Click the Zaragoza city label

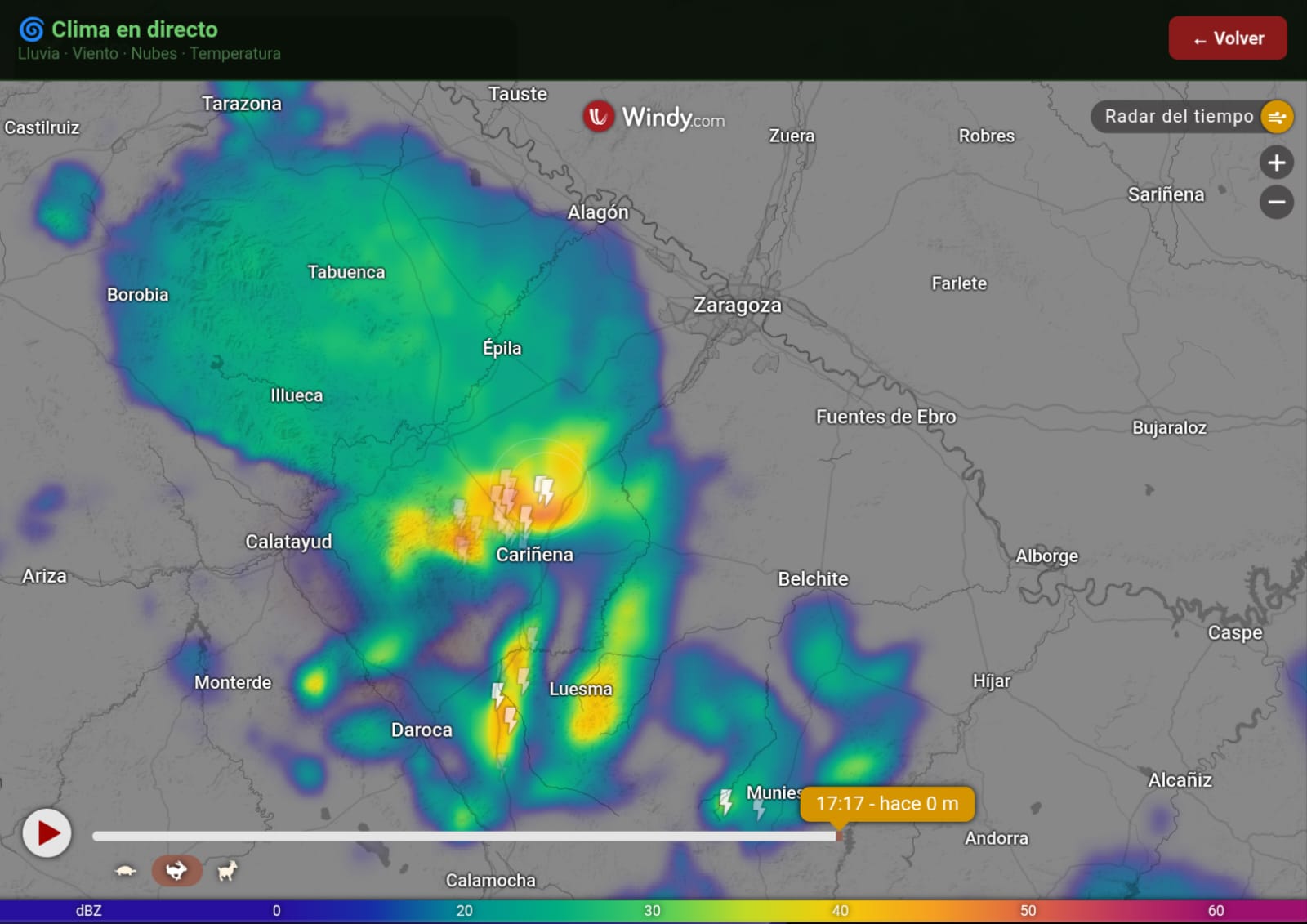(x=738, y=306)
